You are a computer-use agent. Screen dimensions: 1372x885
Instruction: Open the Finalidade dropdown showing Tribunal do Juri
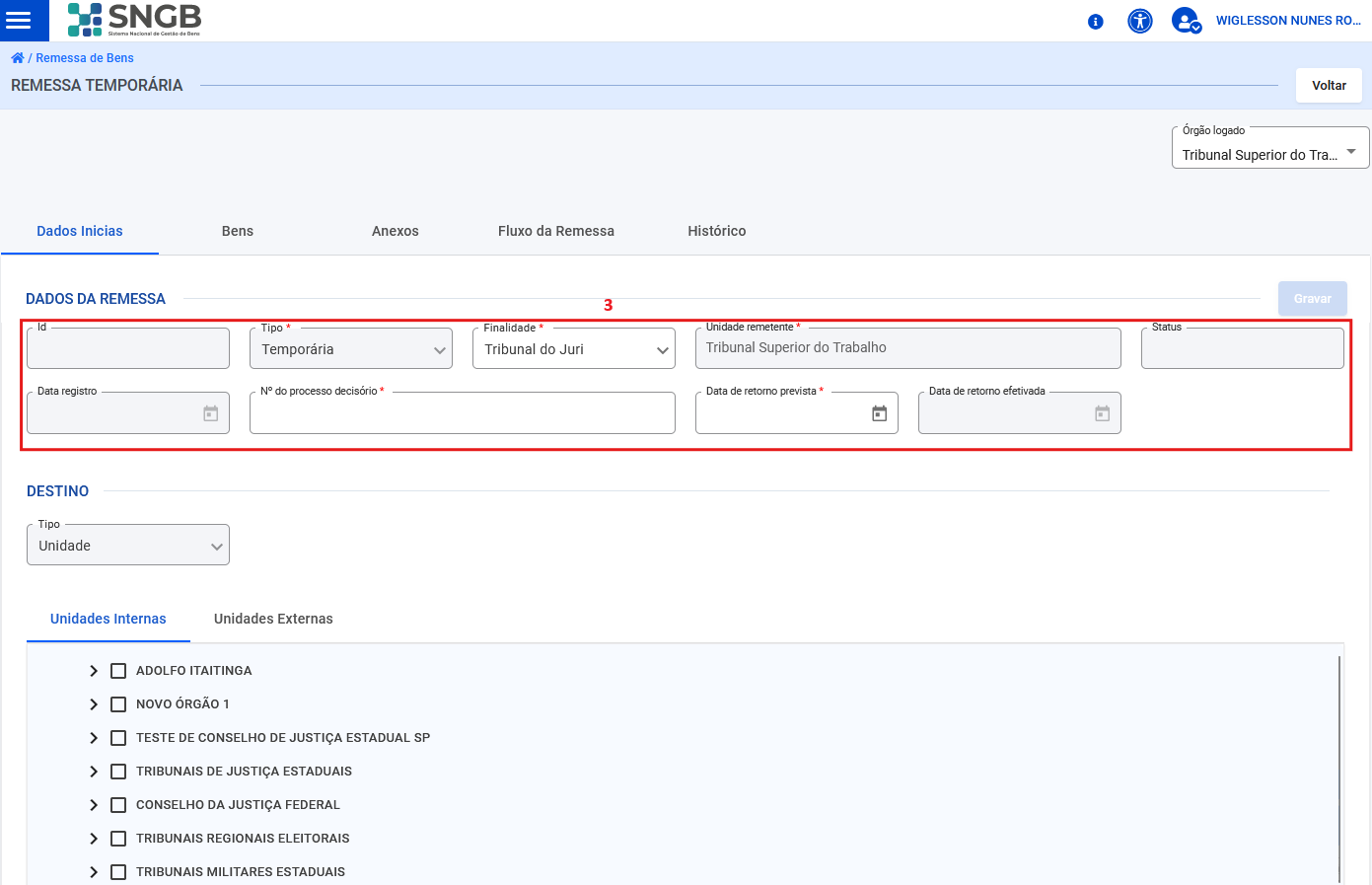[574, 348]
